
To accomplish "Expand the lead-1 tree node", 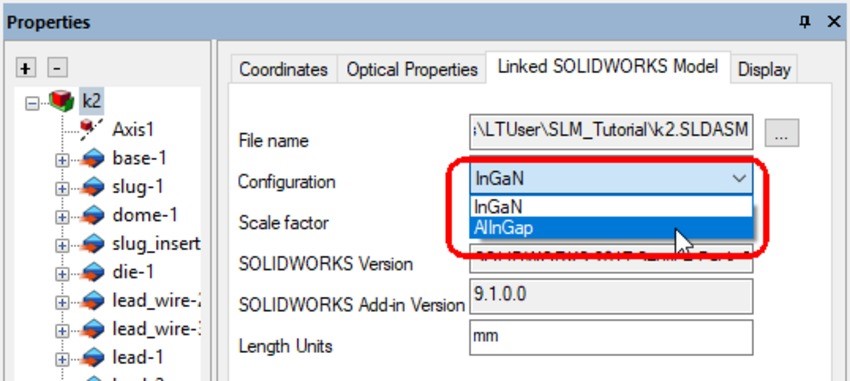I will coord(62,359).
